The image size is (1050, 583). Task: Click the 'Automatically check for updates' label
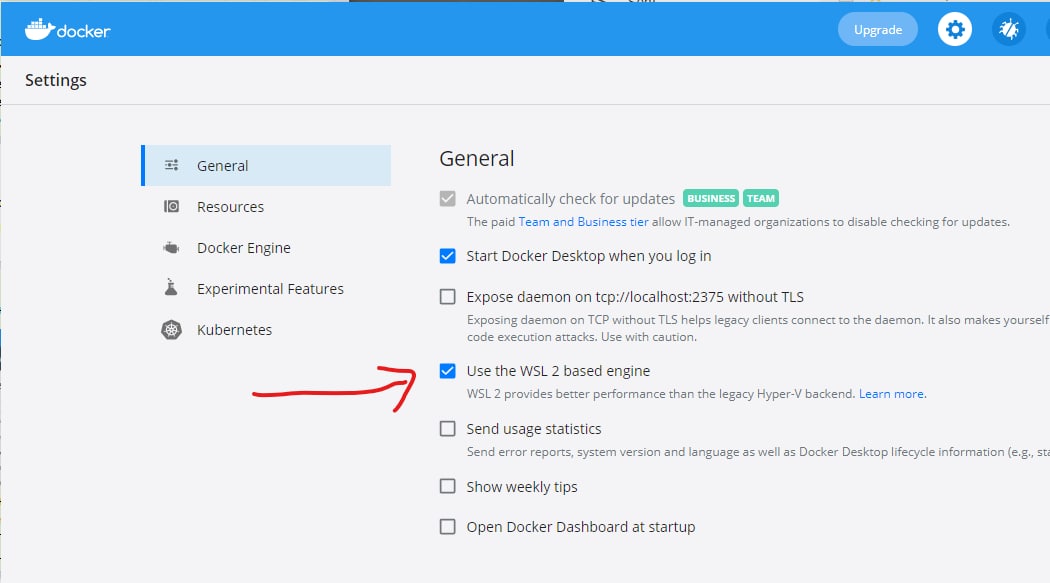[x=571, y=199]
